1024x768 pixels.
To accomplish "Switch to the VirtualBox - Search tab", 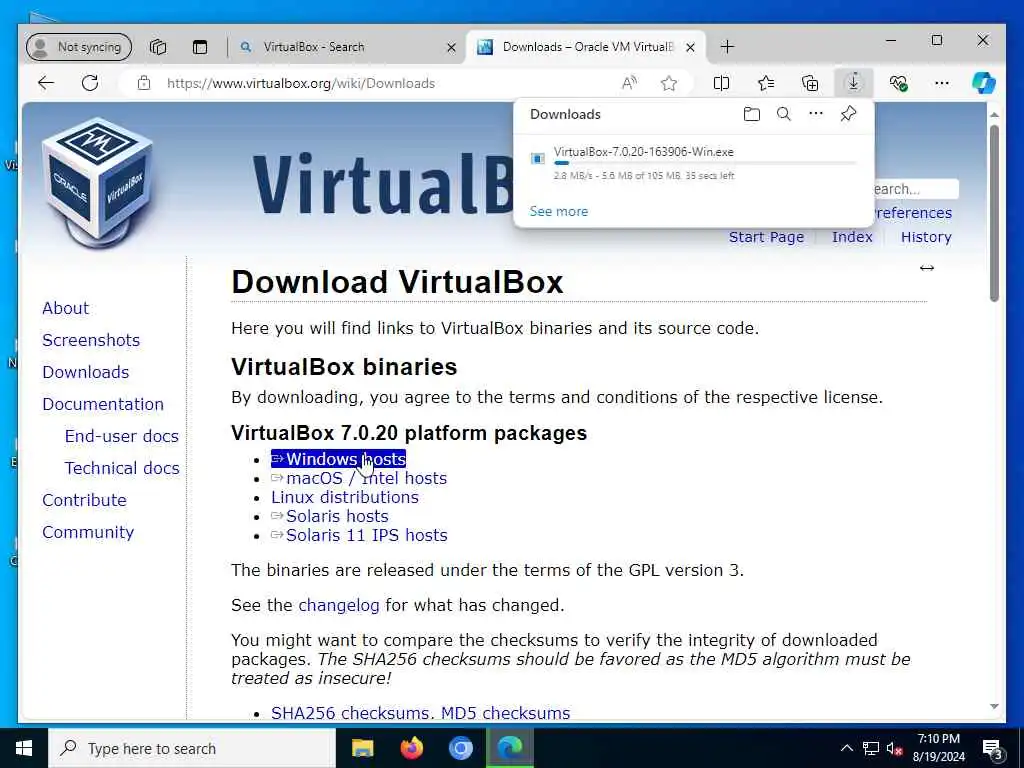I will (346, 47).
